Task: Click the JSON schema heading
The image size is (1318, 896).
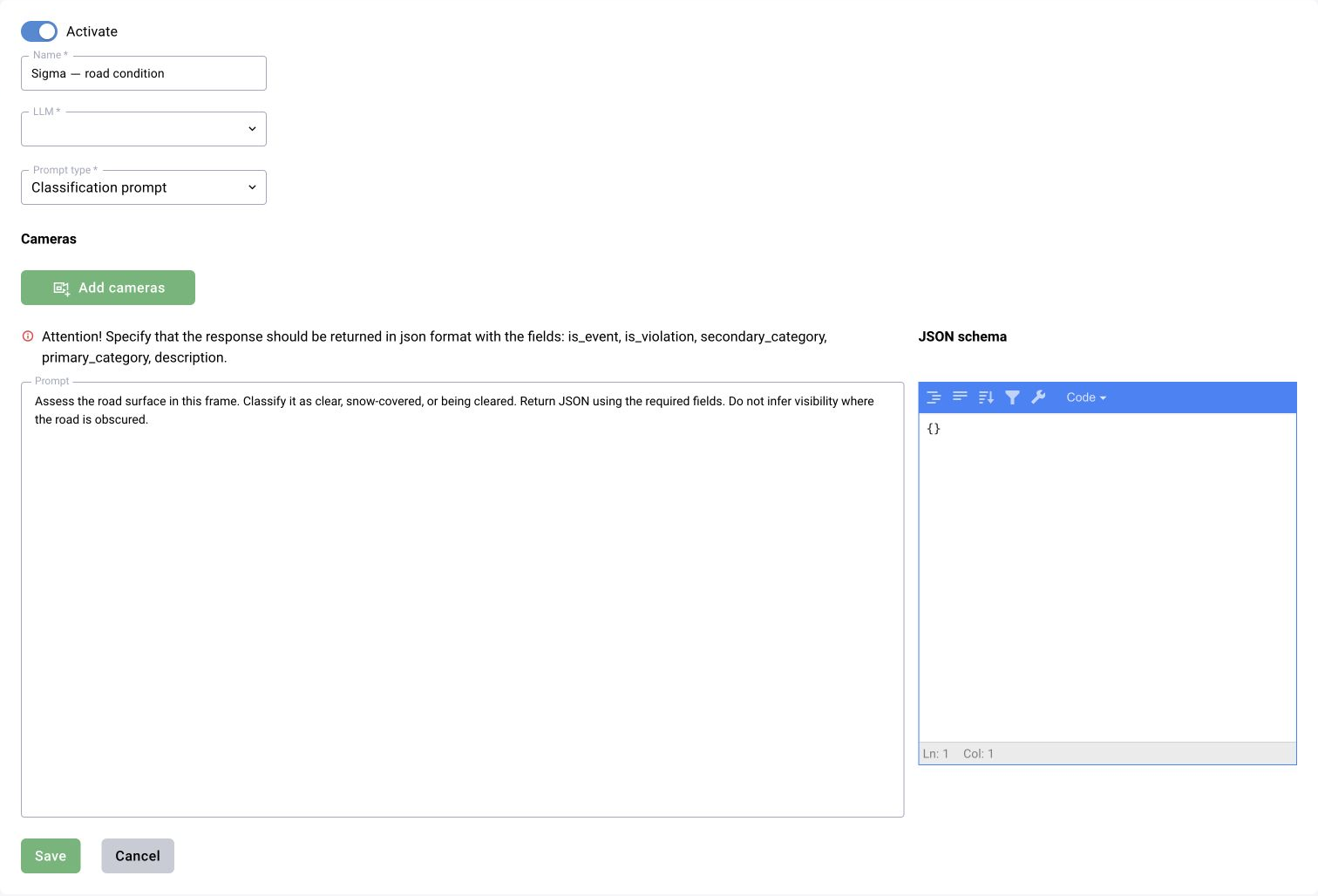Action: point(962,336)
